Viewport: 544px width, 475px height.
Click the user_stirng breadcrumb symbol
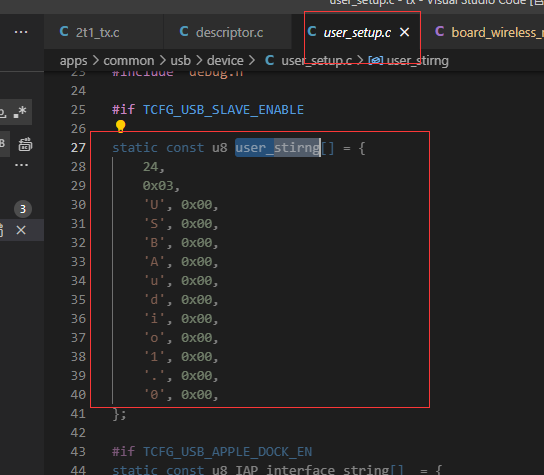pos(417,61)
